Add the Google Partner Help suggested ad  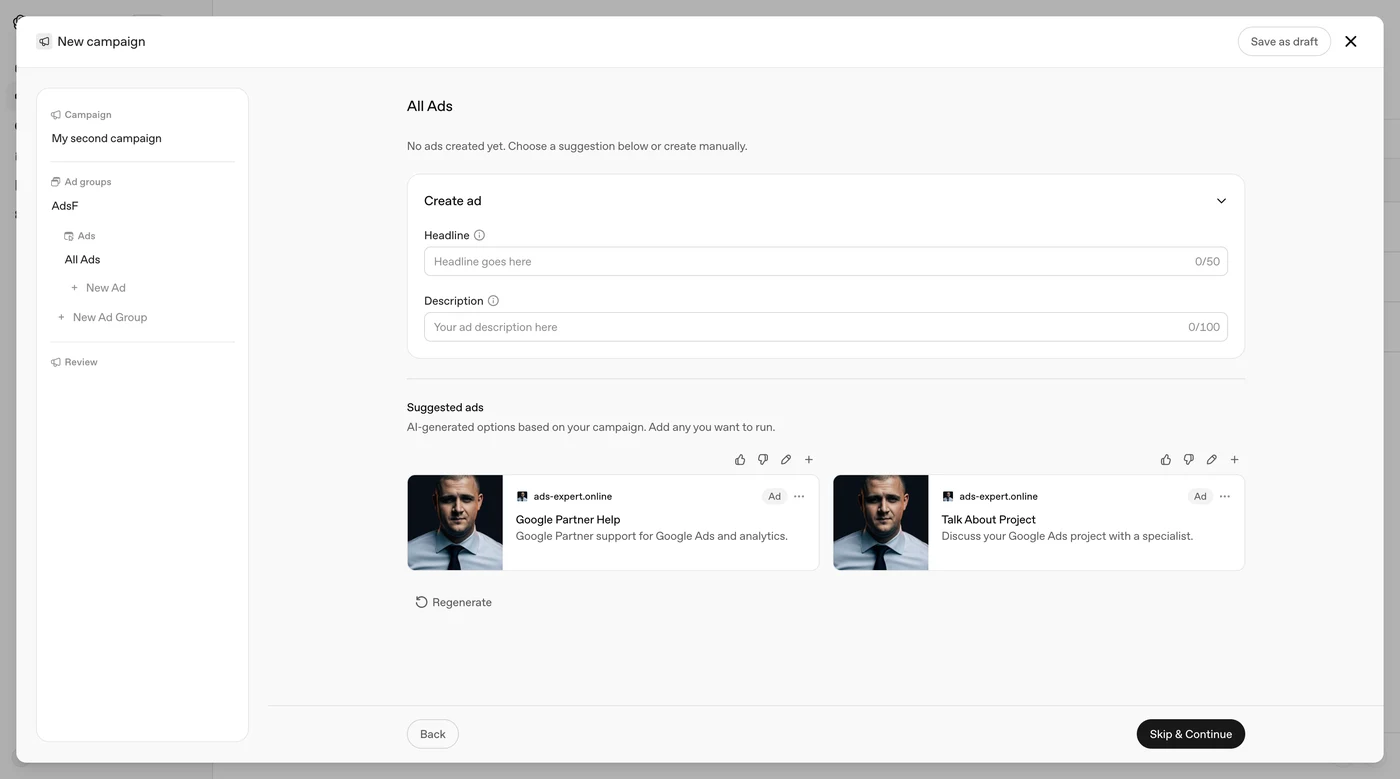point(809,460)
